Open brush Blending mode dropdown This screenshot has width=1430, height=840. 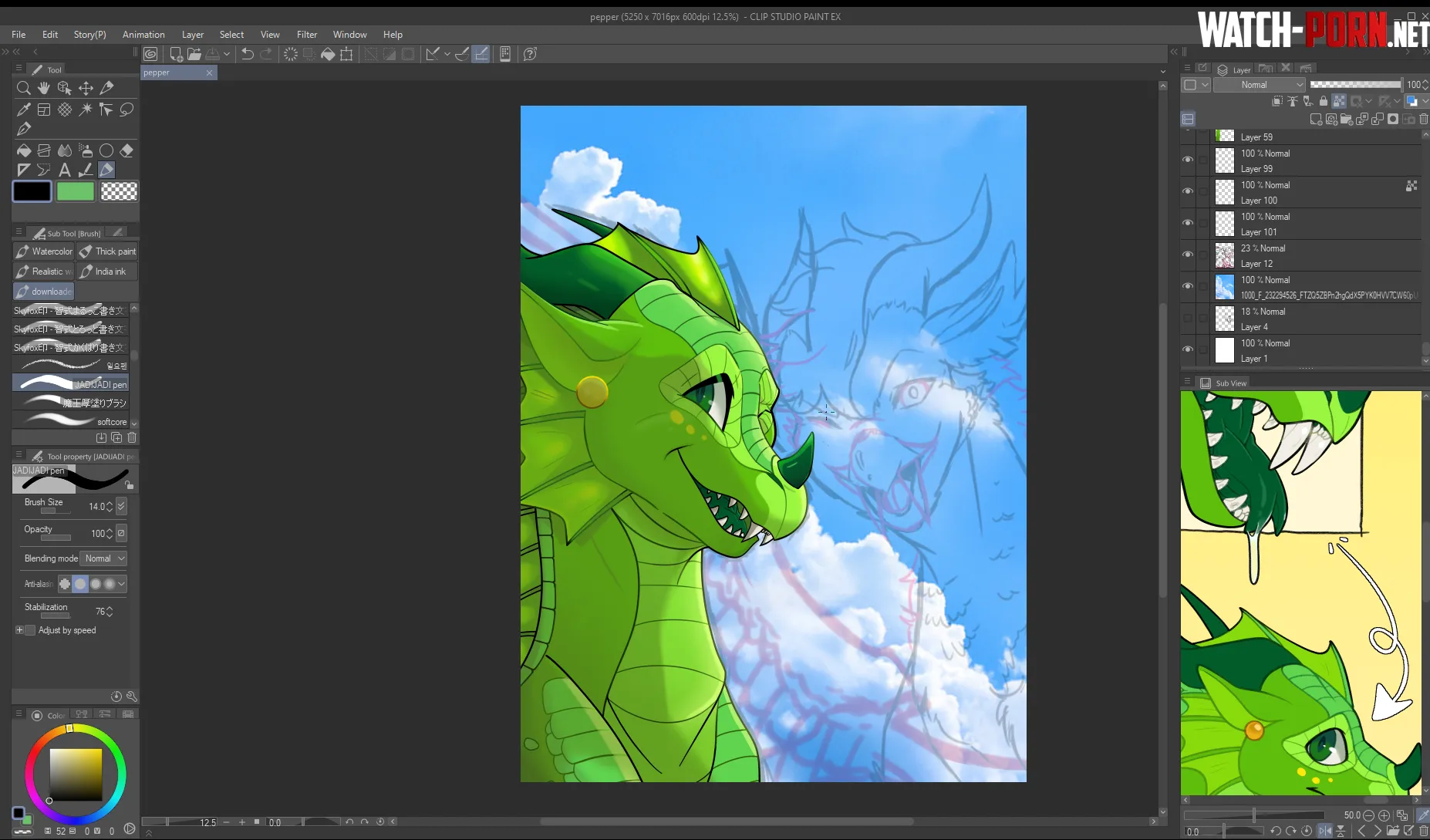tap(103, 558)
